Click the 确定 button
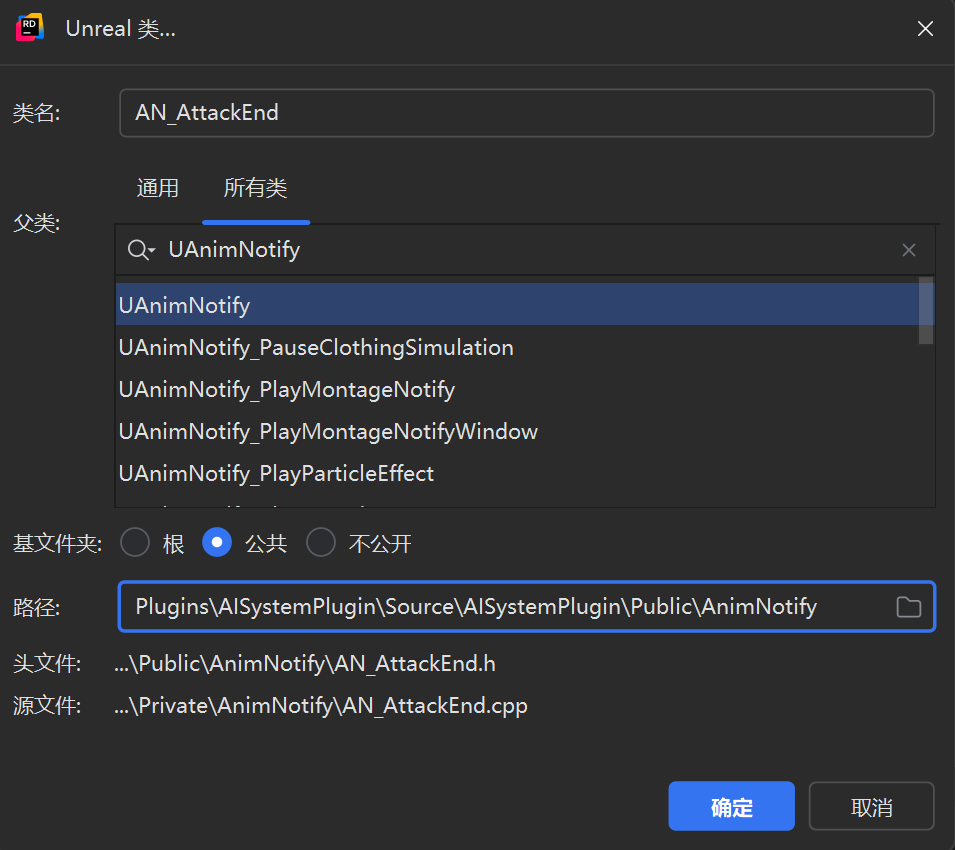 point(731,807)
